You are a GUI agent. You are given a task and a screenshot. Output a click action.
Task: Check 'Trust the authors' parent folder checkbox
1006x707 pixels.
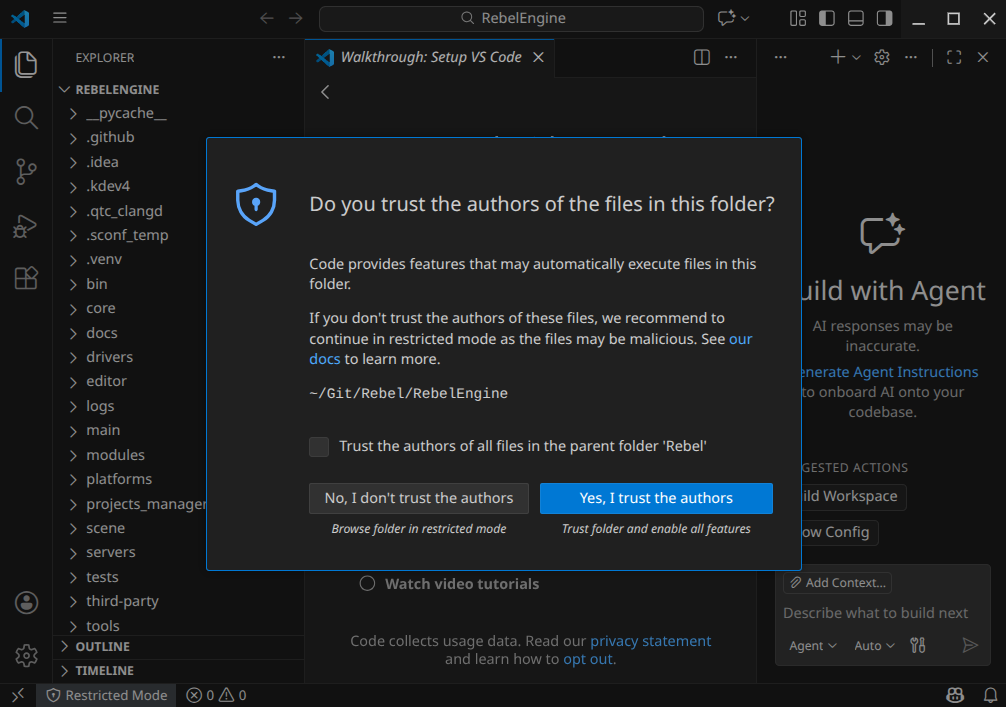coord(319,447)
